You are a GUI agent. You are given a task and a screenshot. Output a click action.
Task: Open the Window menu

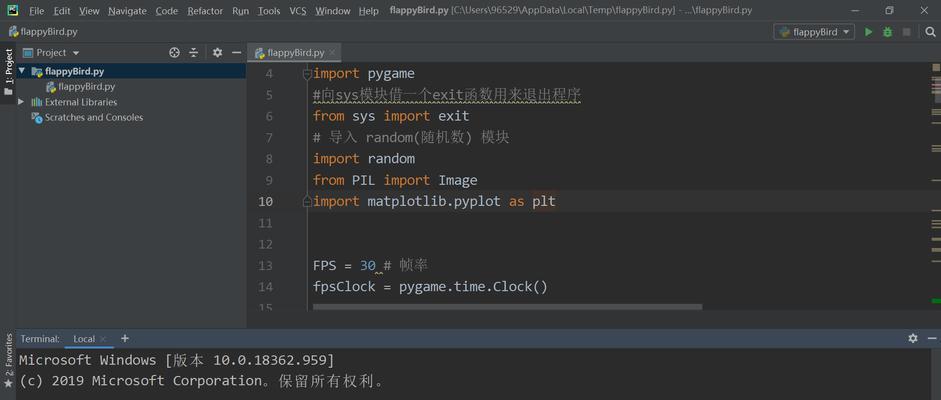pyautogui.click(x=333, y=11)
